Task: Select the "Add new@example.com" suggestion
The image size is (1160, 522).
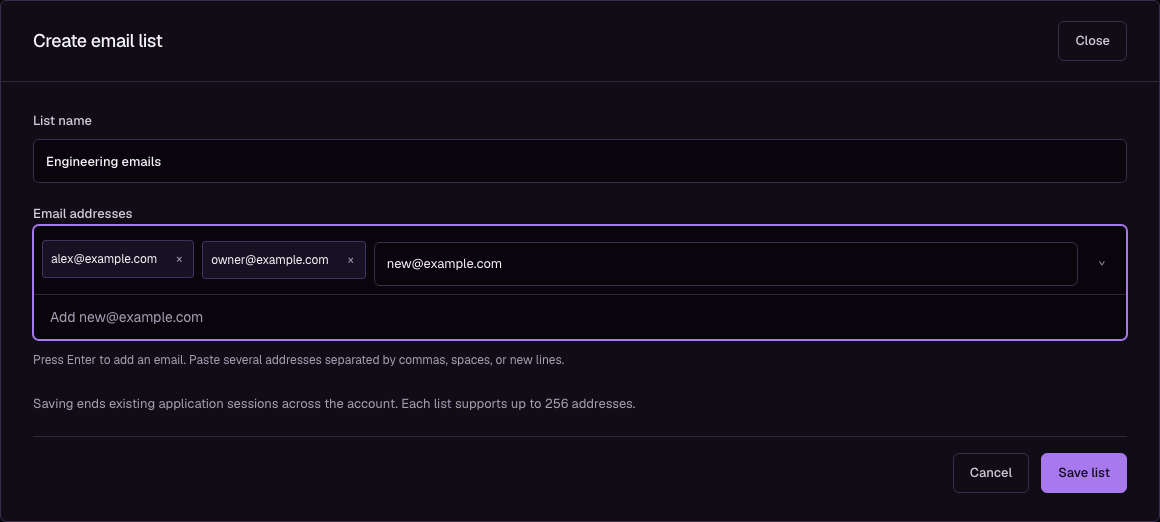Action: tap(580, 317)
